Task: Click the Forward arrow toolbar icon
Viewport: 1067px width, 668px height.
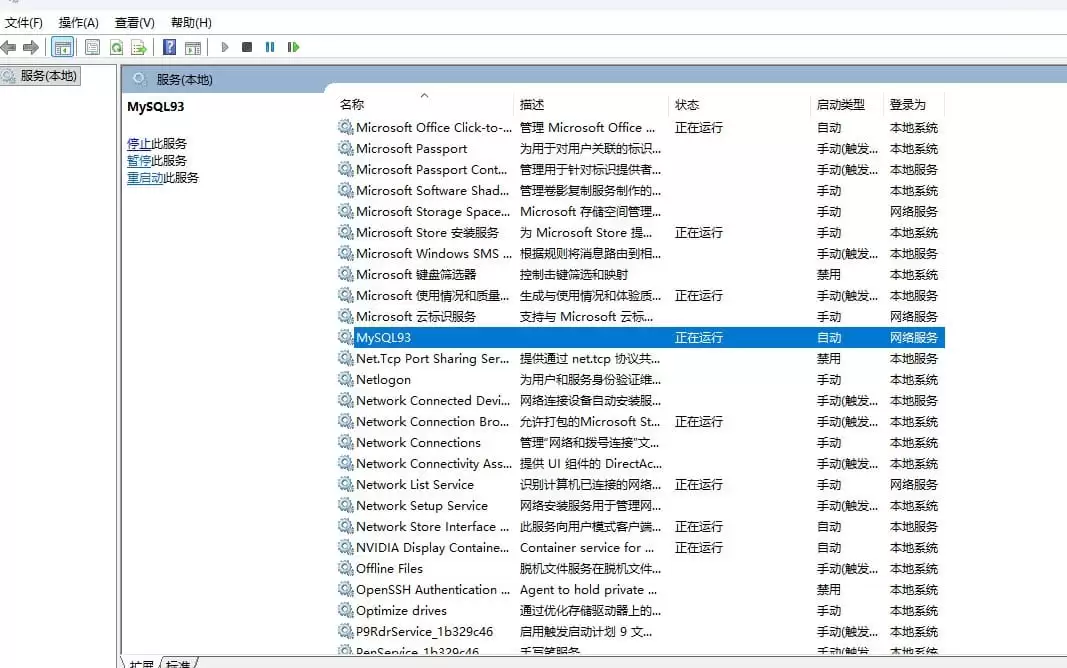Action: [x=30, y=47]
